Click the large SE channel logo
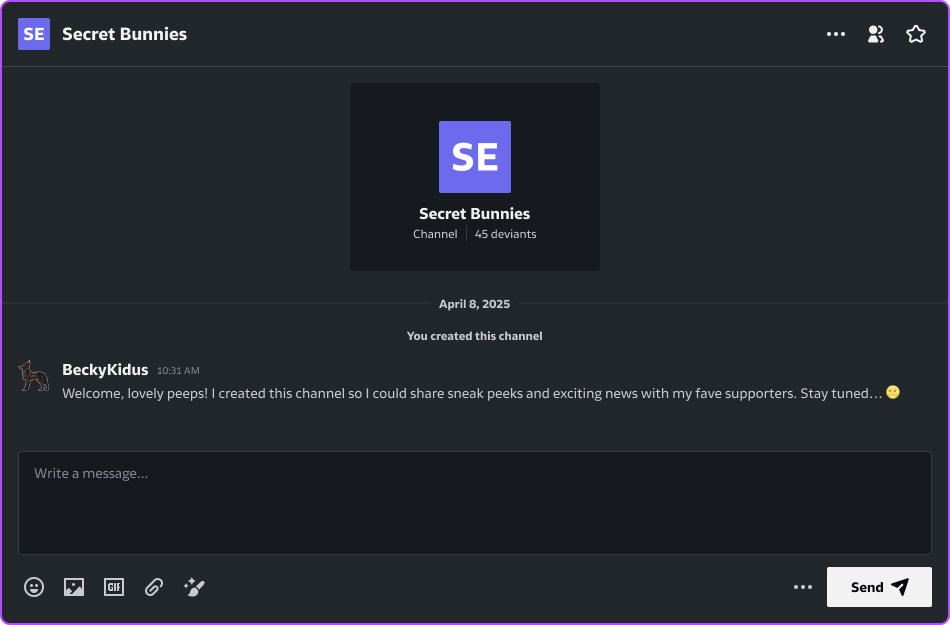This screenshot has height=625, width=950. point(475,157)
